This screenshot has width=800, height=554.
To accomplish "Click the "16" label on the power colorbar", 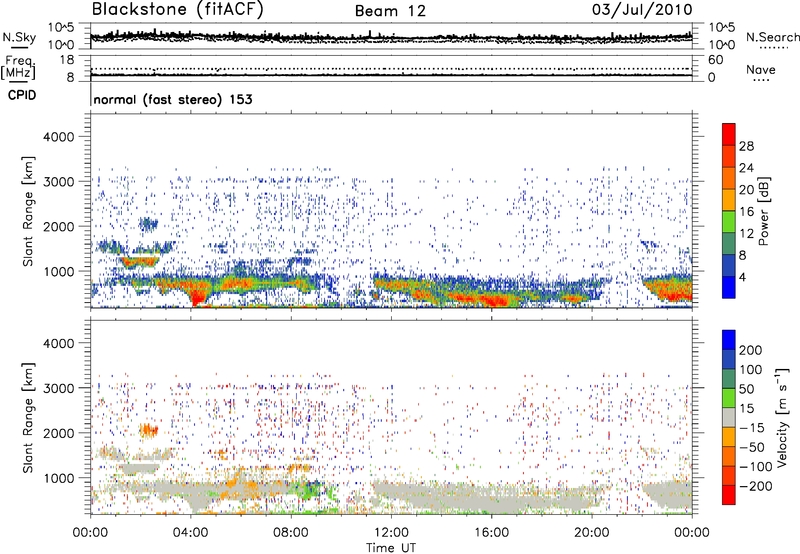I will [x=746, y=212].
